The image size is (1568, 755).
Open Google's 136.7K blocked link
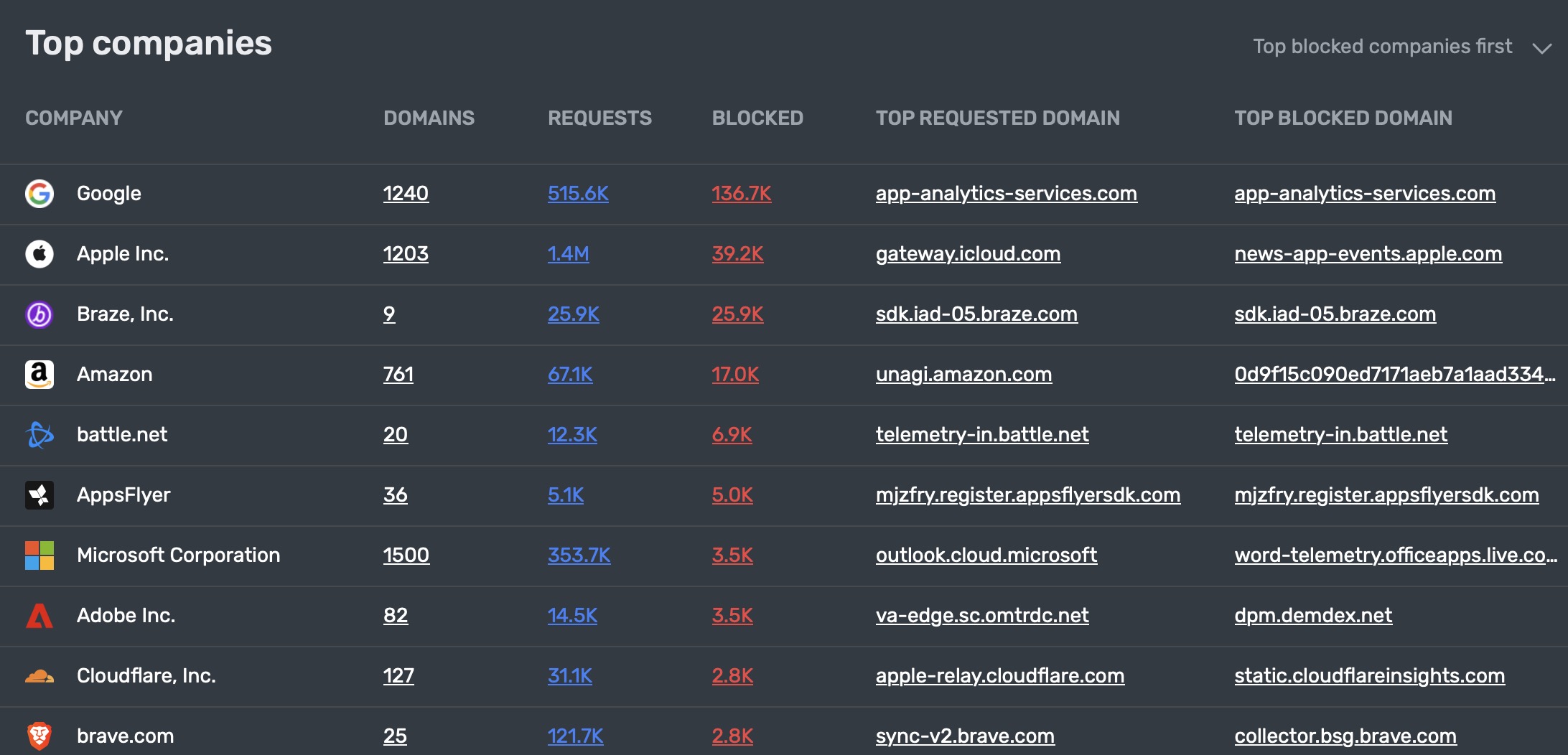pyautogui.click(x=742, y=194)
